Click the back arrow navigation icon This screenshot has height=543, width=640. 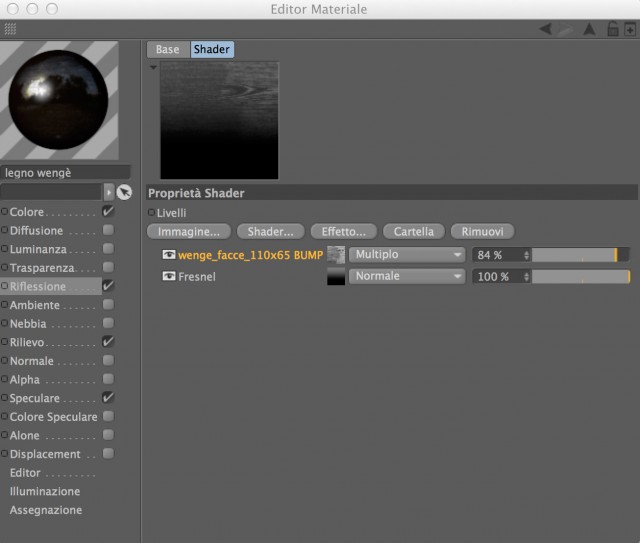pos(546,29)
